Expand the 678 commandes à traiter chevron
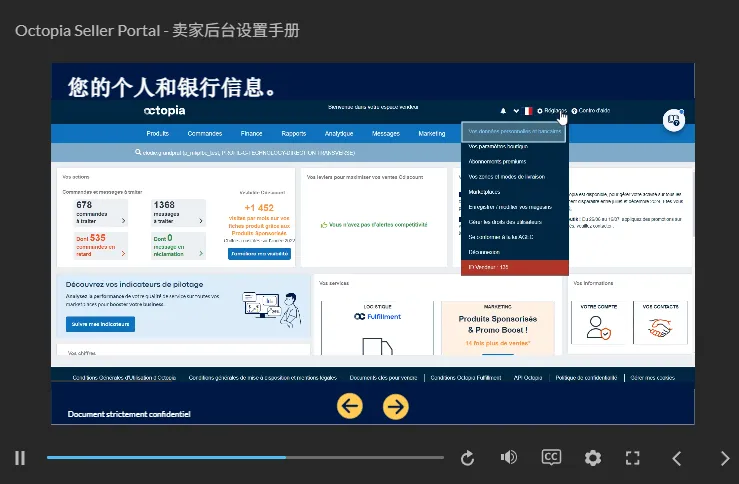This screenshot has width=739, height=484. tap(123, 221)
